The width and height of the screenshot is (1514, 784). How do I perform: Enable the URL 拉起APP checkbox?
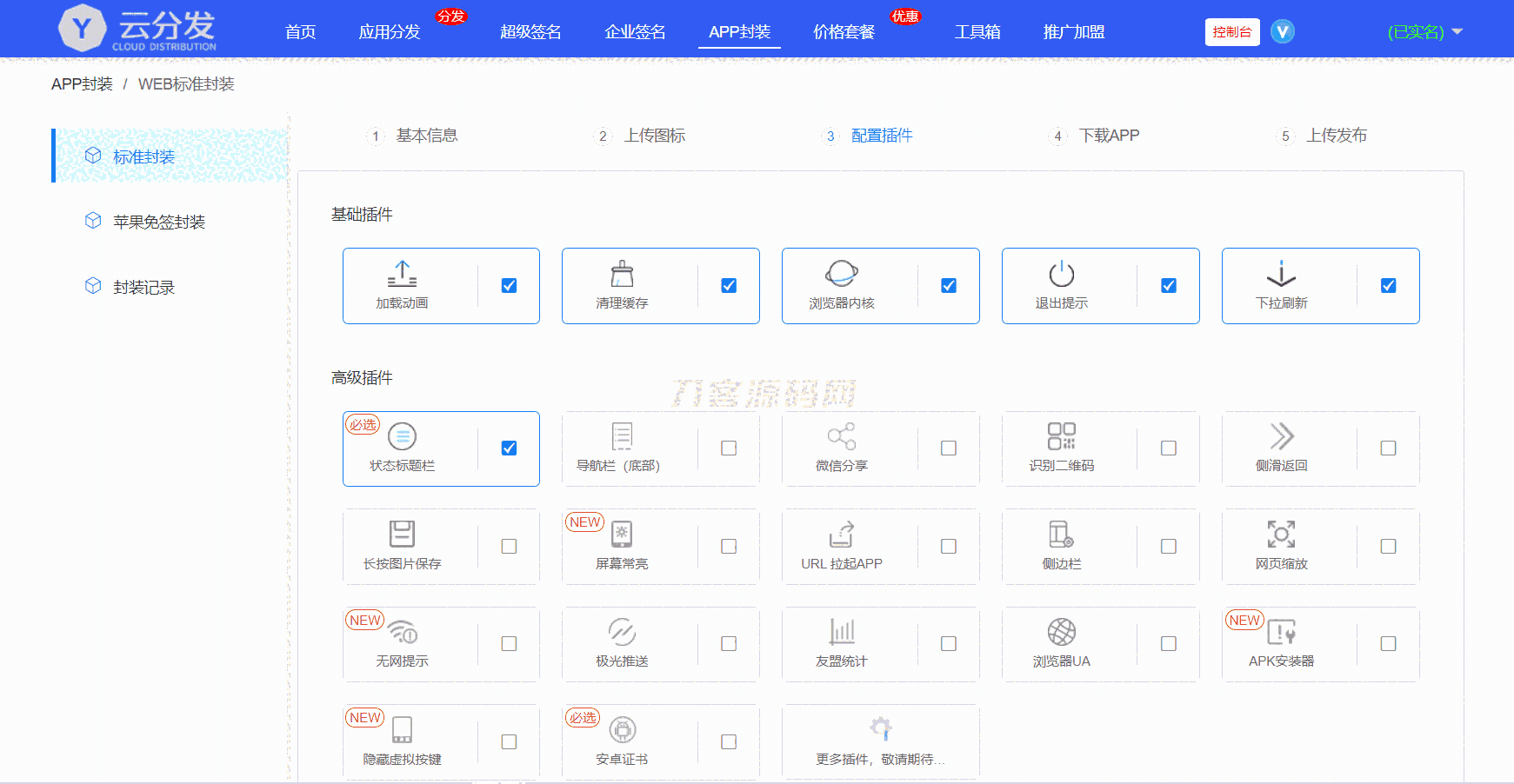click(949, 546)
